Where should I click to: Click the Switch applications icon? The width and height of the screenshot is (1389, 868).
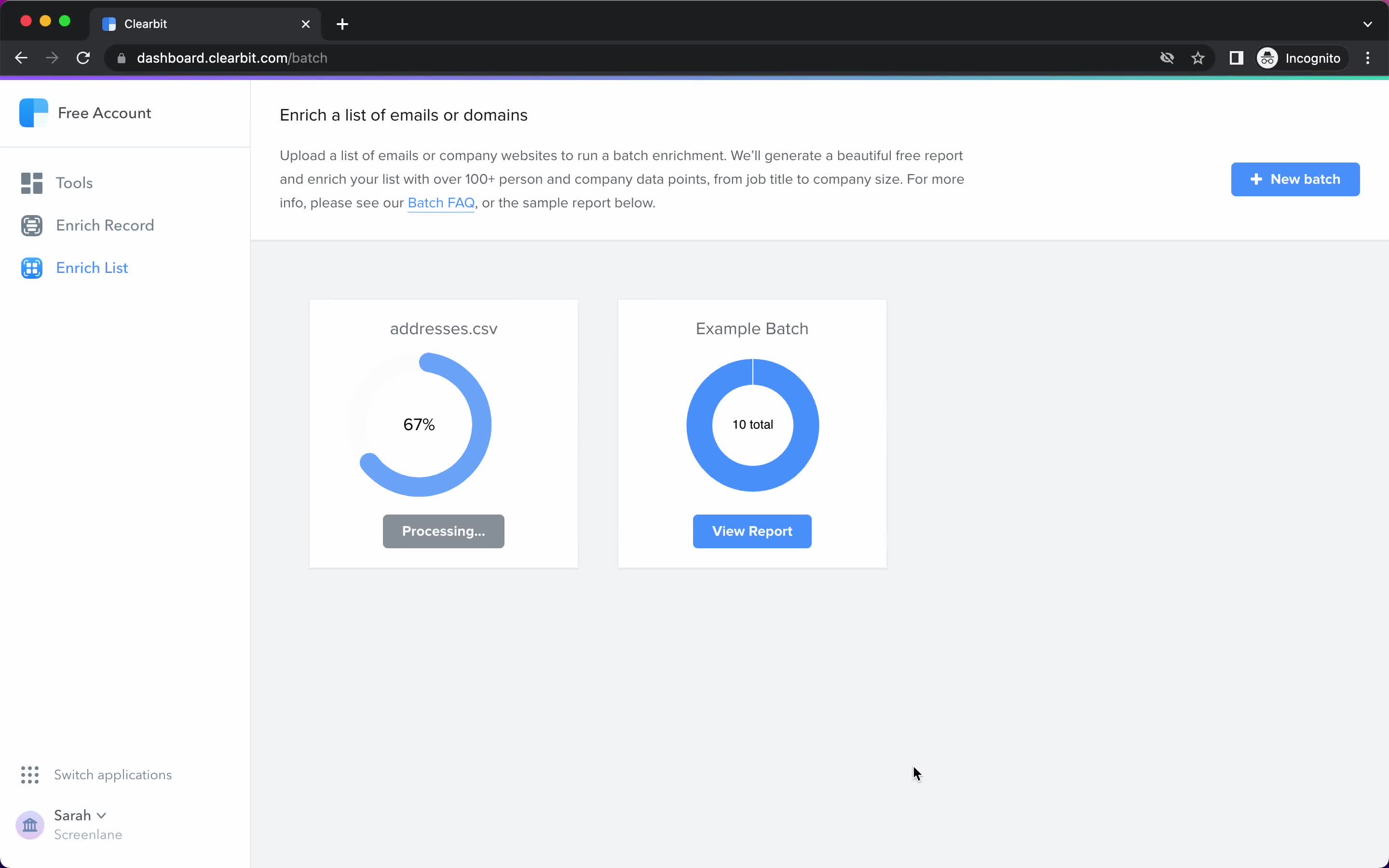coord(29,774)
